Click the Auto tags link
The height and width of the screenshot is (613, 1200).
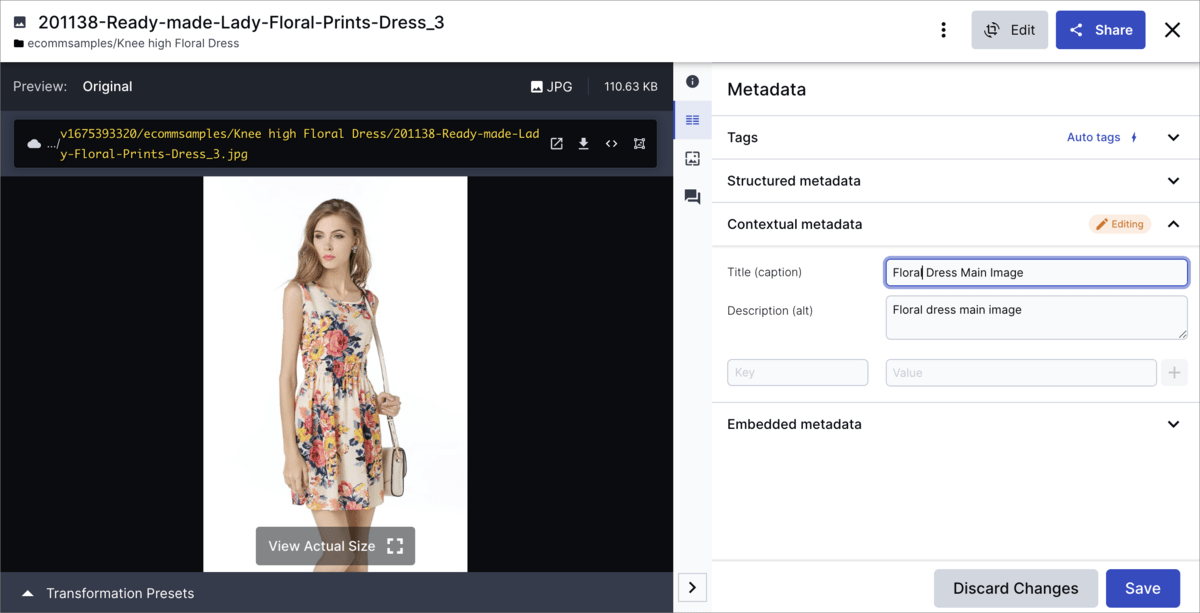point(1102,137)
